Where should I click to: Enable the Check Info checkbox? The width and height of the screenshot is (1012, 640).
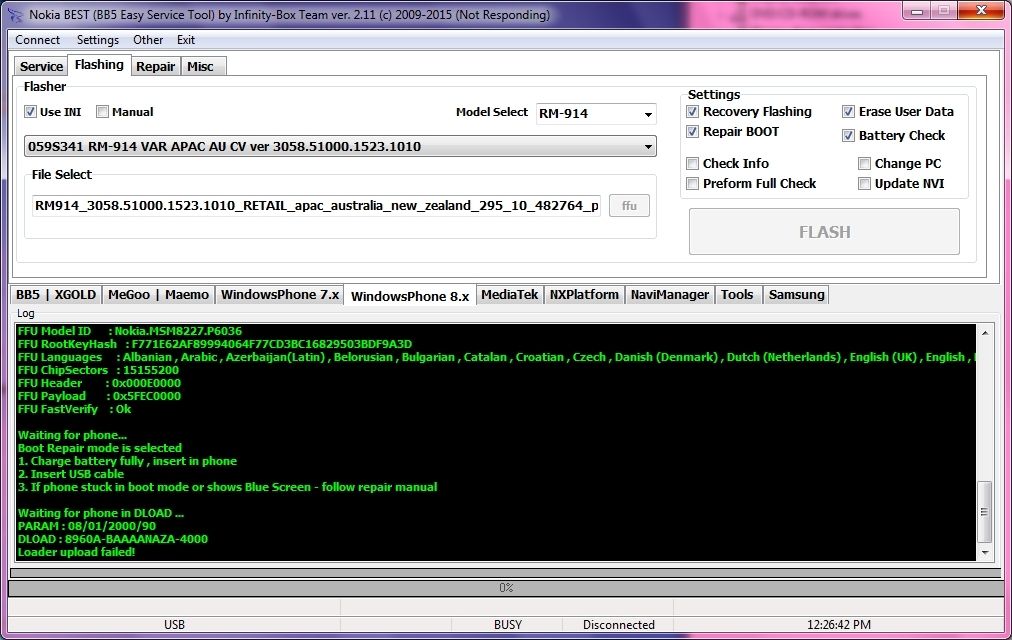coord(693,163)
